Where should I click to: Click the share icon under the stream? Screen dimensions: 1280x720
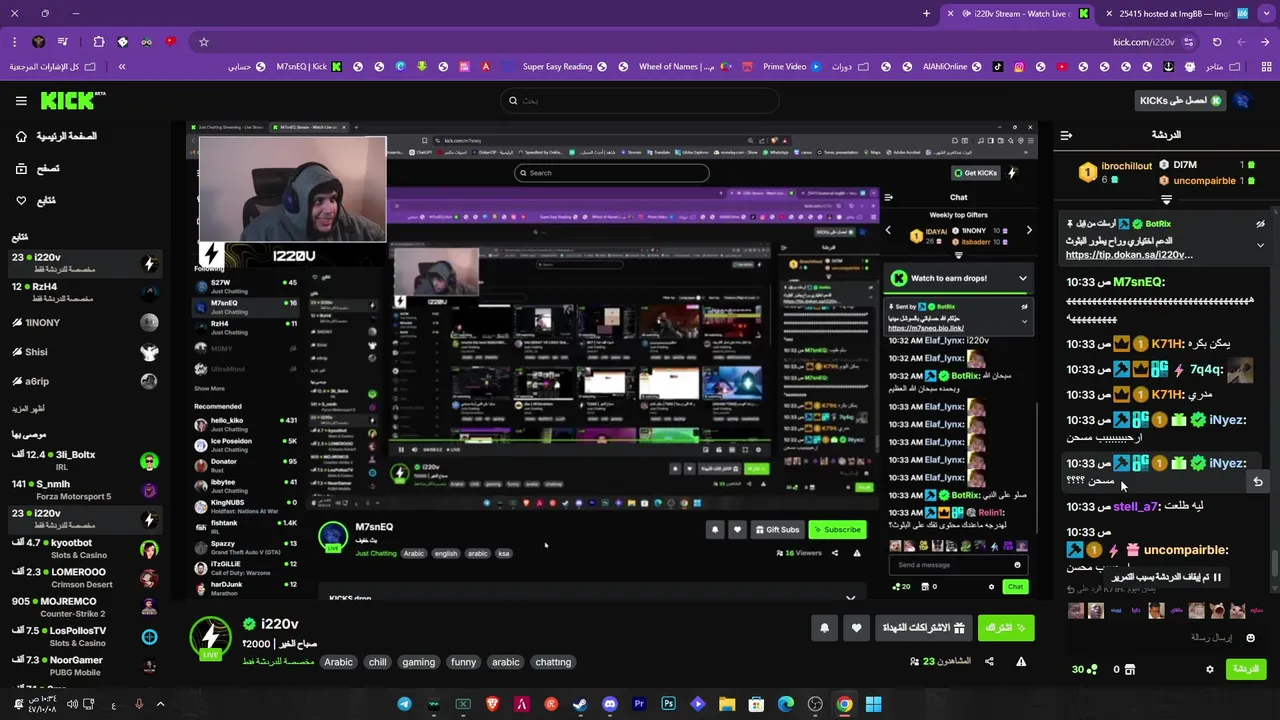[989, 661]
